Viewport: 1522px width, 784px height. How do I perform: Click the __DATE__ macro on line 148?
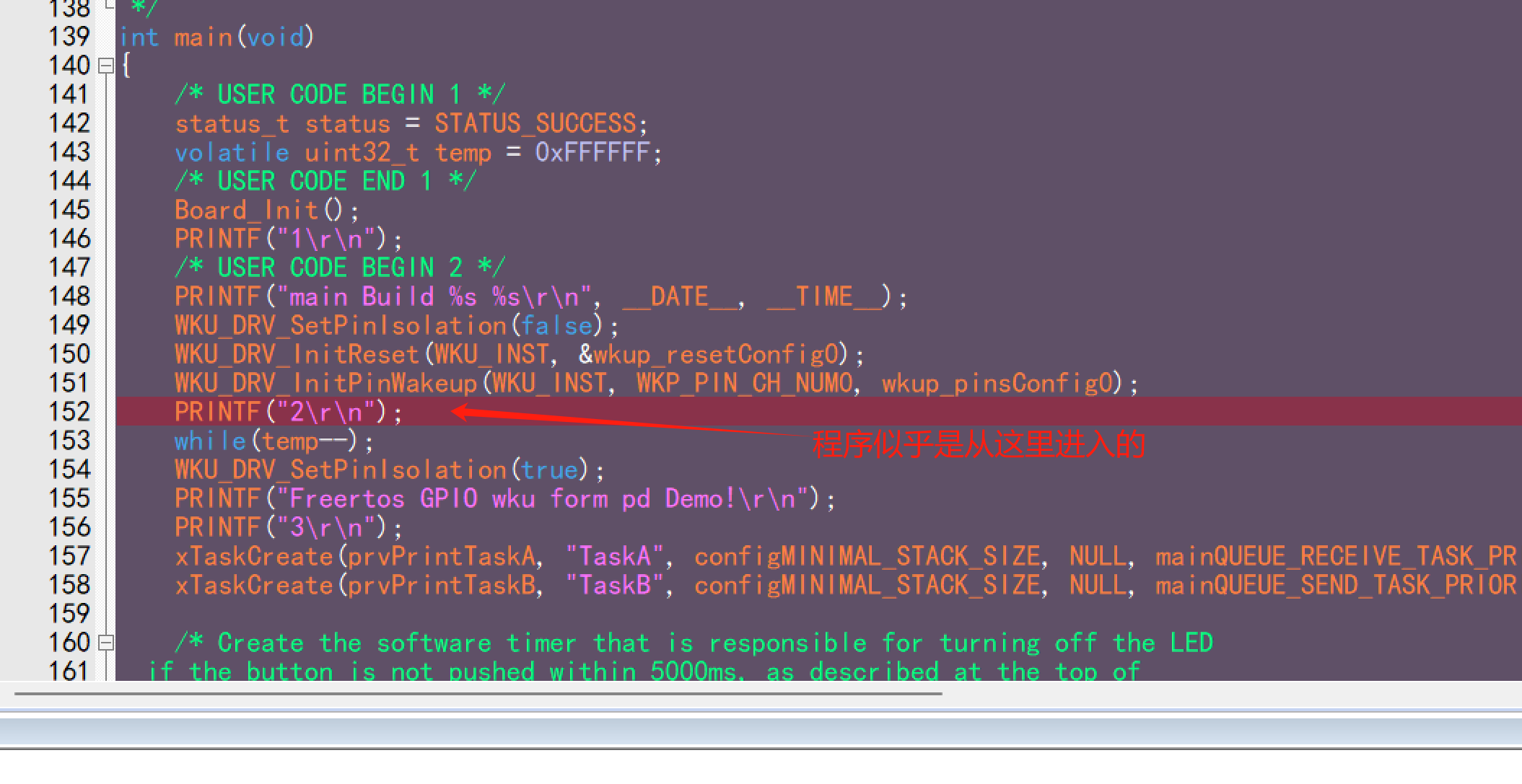coord(679,297)
